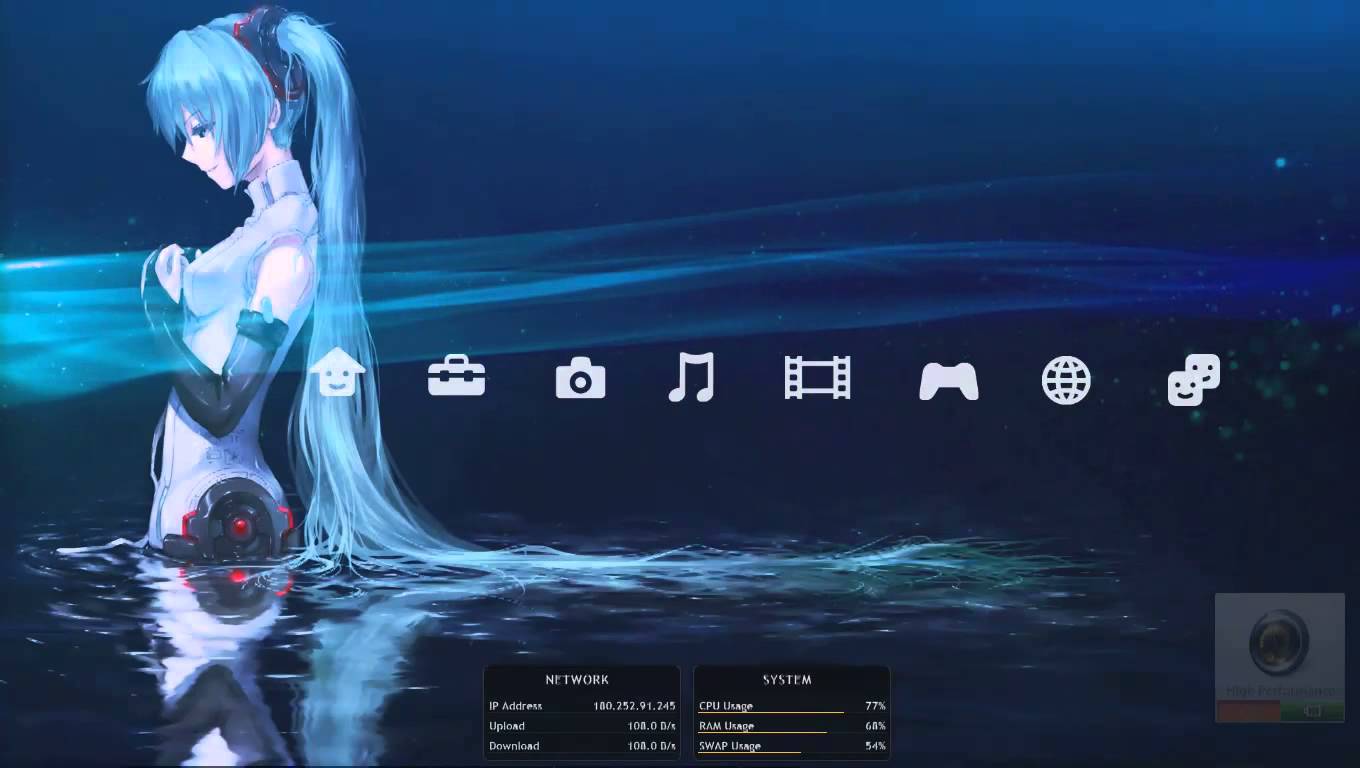1360x768 pixels.
Task: Open the Video film strip icon
Action: coord(817,378)
